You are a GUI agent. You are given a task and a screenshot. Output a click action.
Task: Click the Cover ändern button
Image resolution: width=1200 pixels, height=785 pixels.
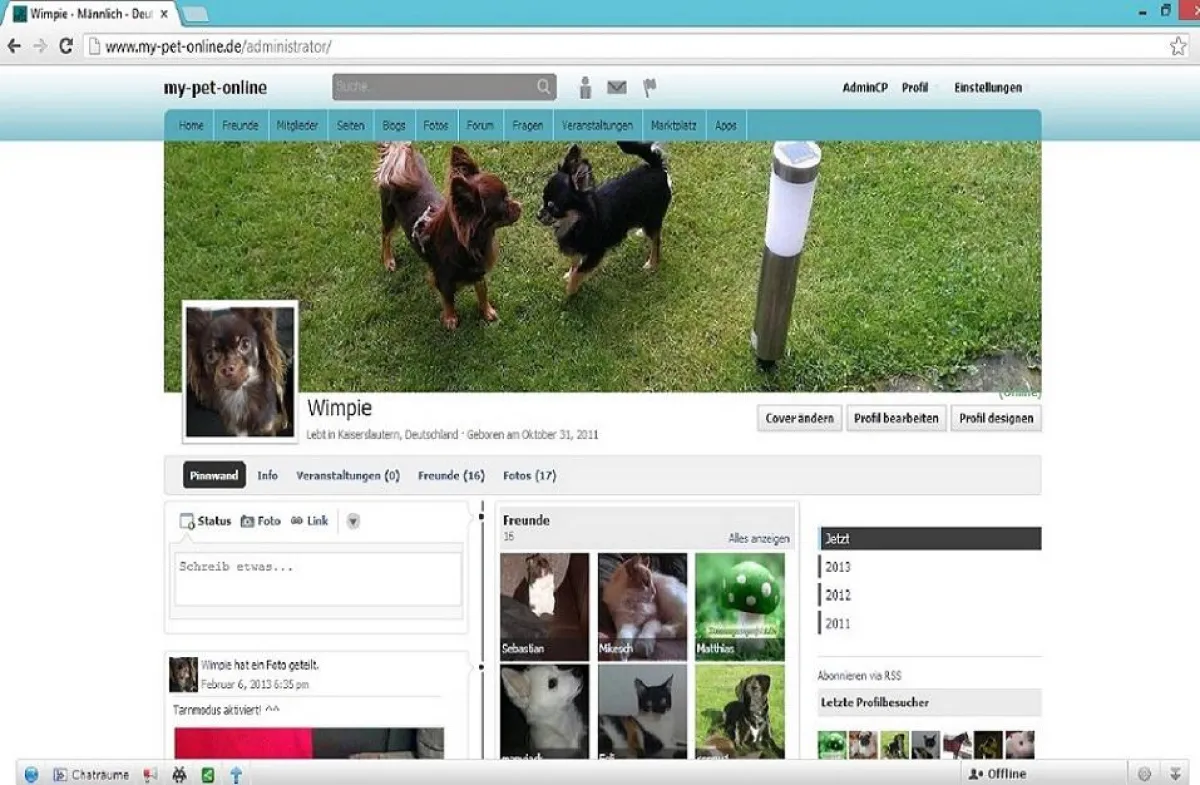799,419
